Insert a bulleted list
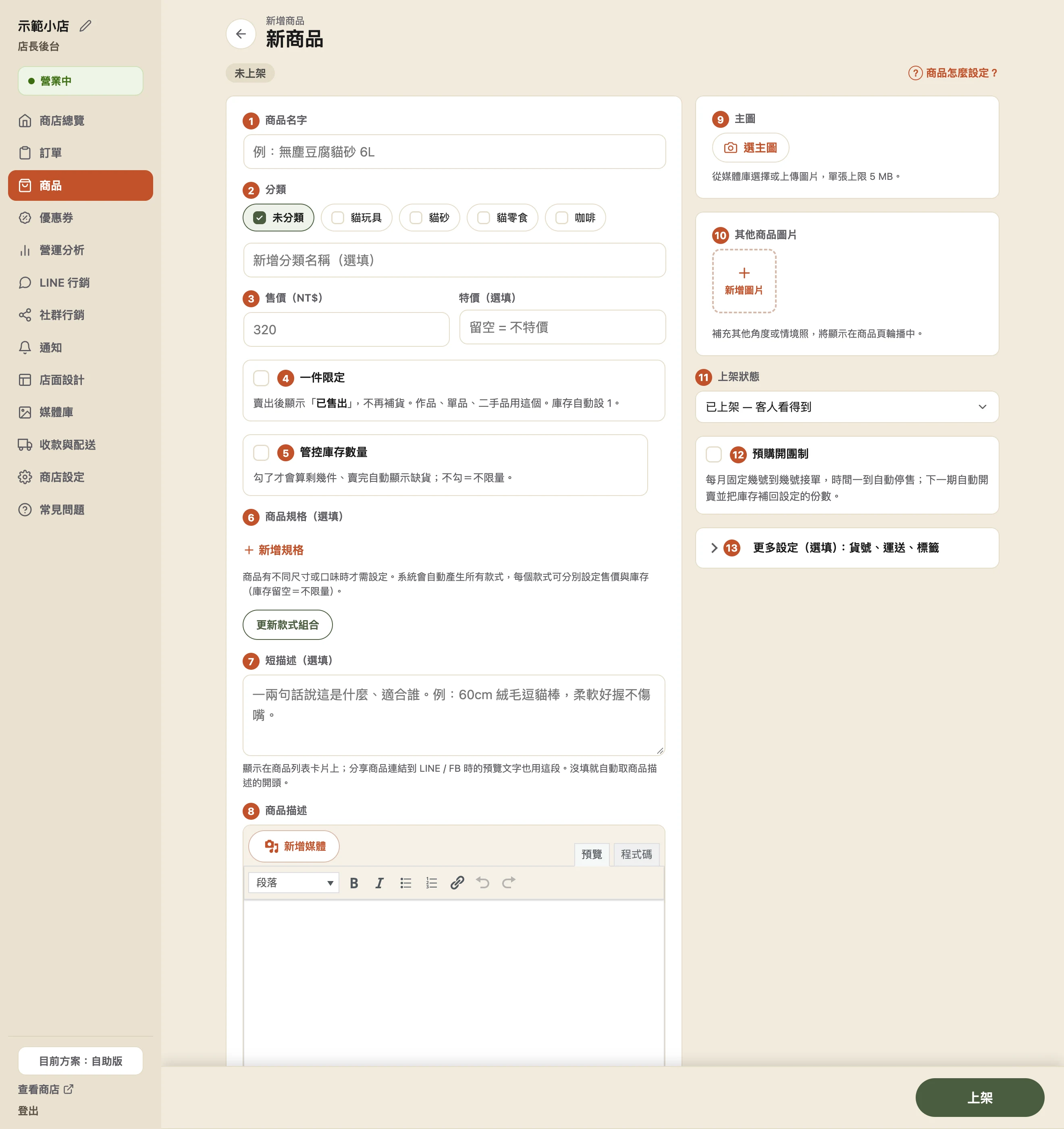Screen dimensions: 1064x1129 coord(405,883)
